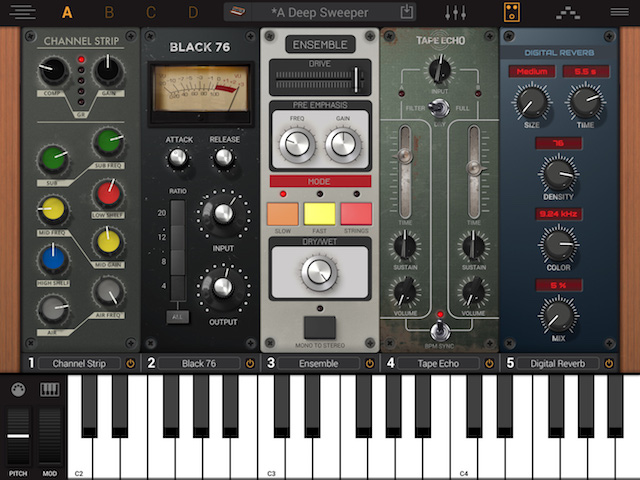640x480 pixels.
Task: Toggle Ensemble slot 3 power
Action: (369, 363)
